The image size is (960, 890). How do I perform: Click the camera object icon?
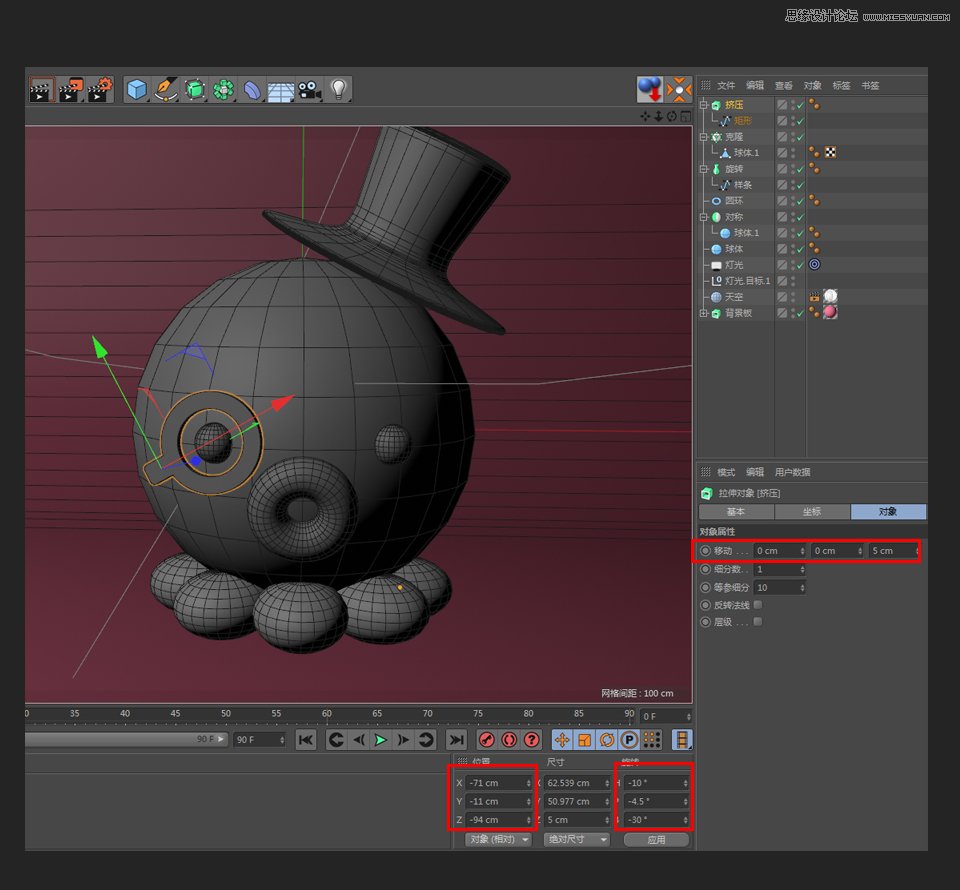[x=309, y=90]
